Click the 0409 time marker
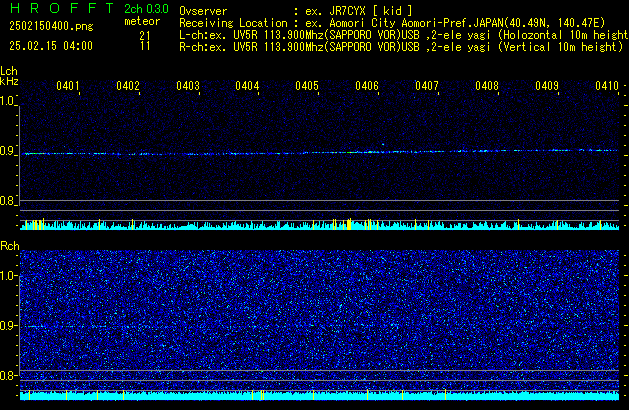 (x=547, y=86)
